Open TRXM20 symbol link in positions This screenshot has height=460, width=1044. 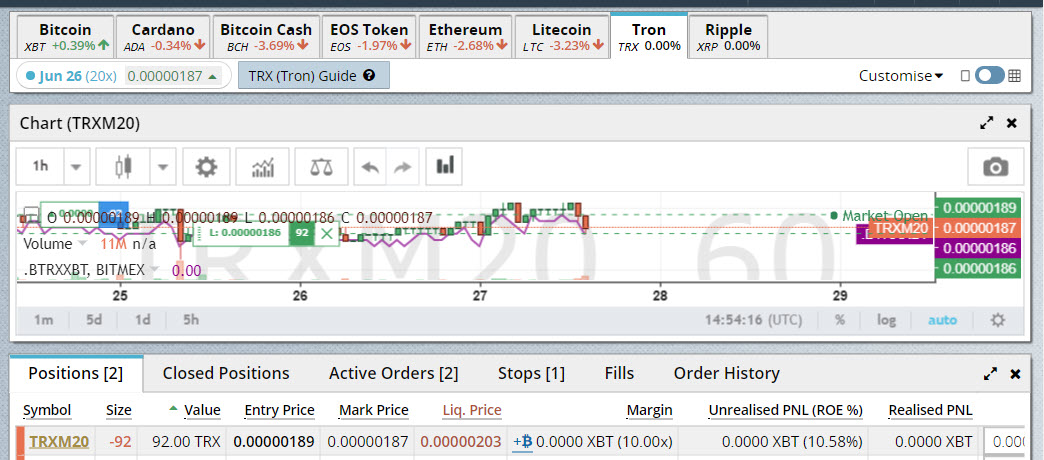click(59, 442)
